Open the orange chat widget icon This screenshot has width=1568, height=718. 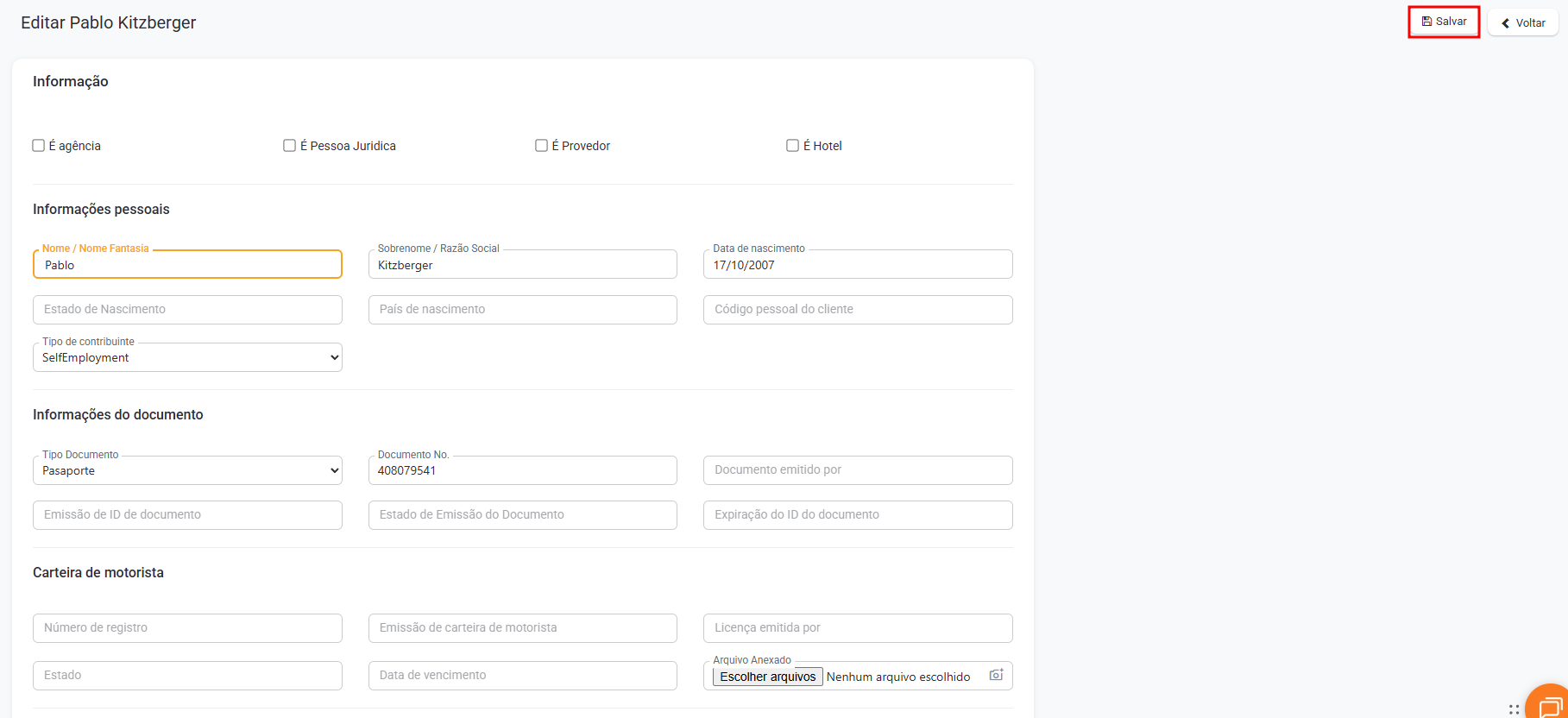click(1549, 705)
